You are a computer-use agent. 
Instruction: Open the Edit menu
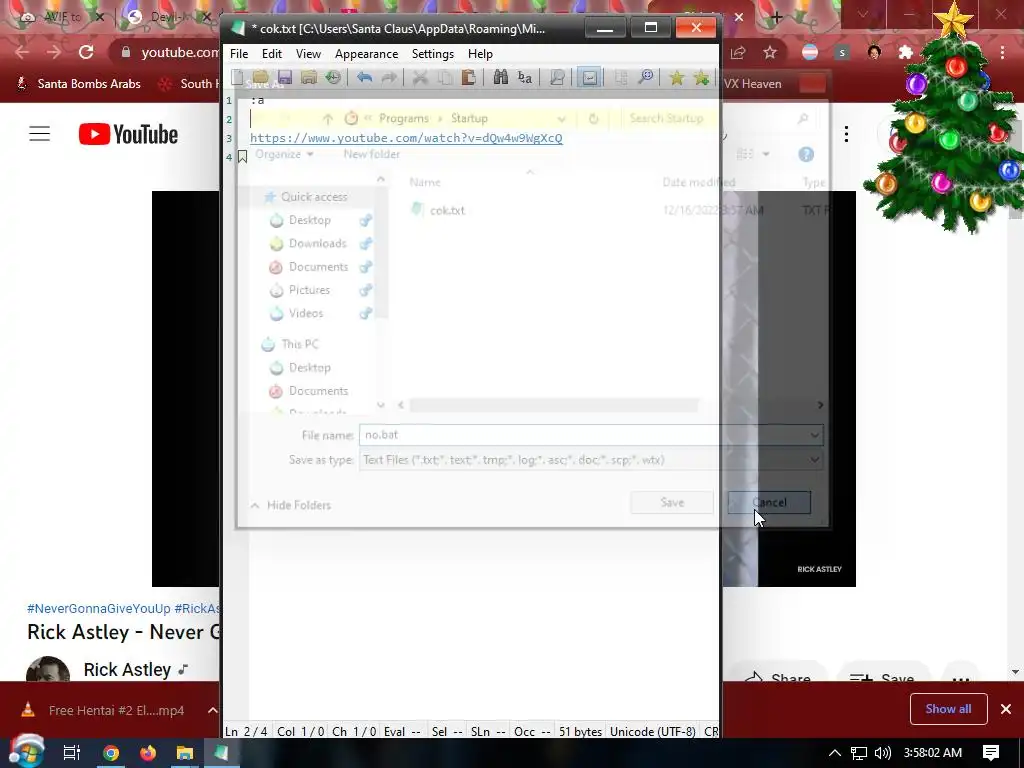pos(272,54)
